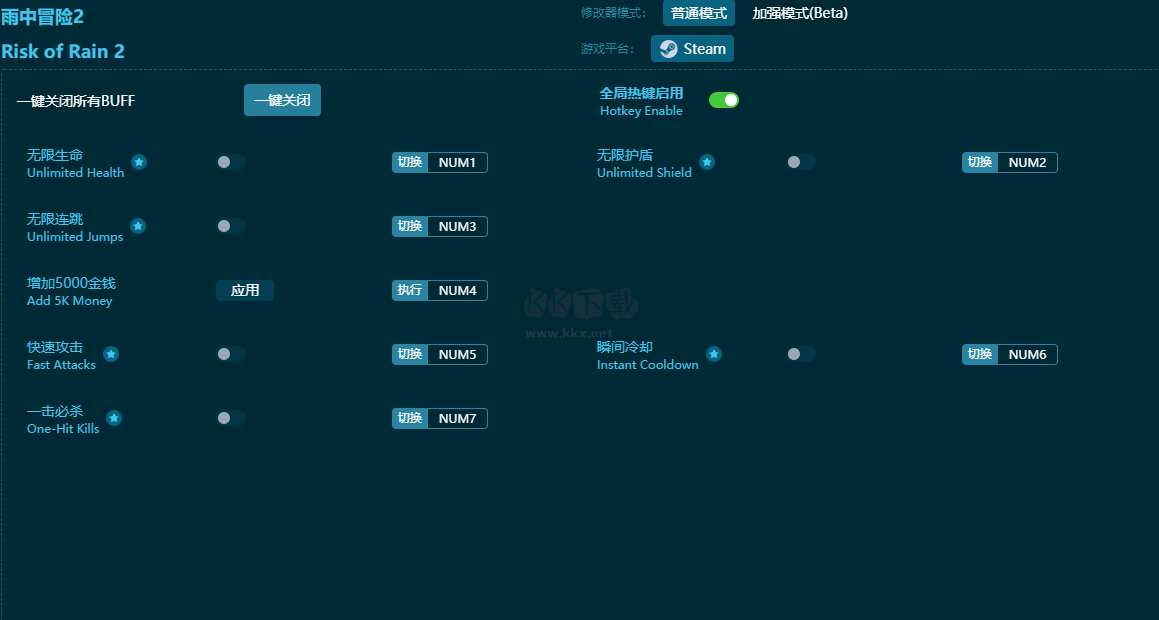Click the star icon beside One-Hit Kills

tap(114, 418)
